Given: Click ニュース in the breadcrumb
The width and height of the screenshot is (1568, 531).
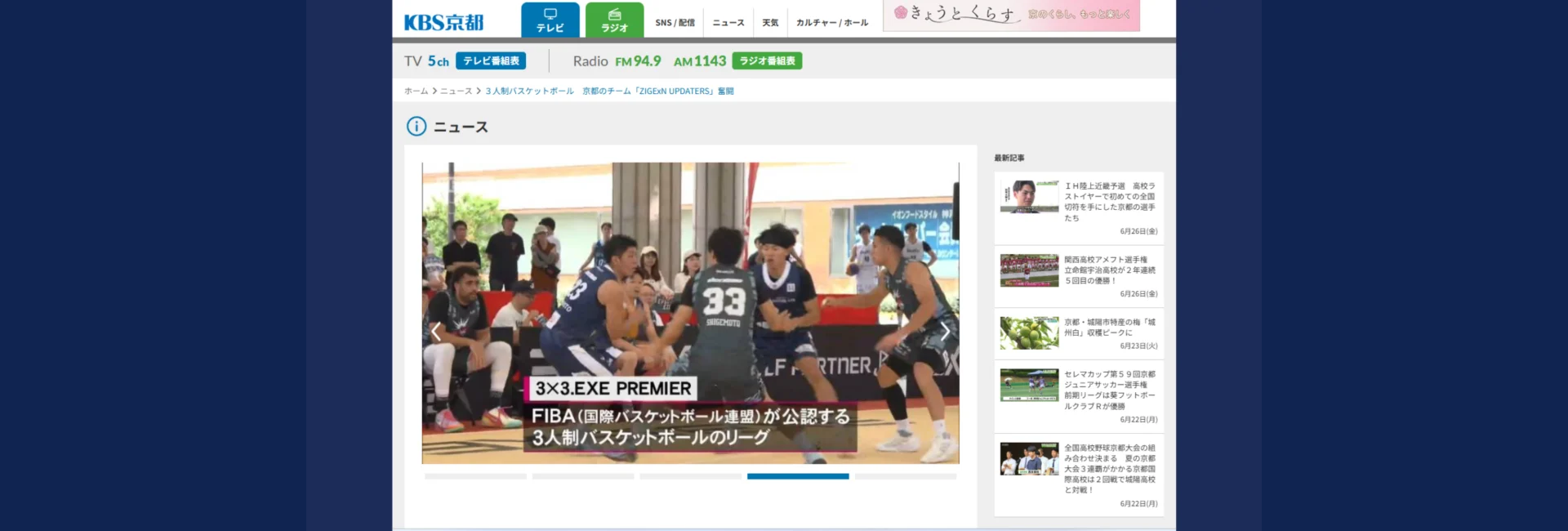Looking at the screenshot, I should coord(456,91).
